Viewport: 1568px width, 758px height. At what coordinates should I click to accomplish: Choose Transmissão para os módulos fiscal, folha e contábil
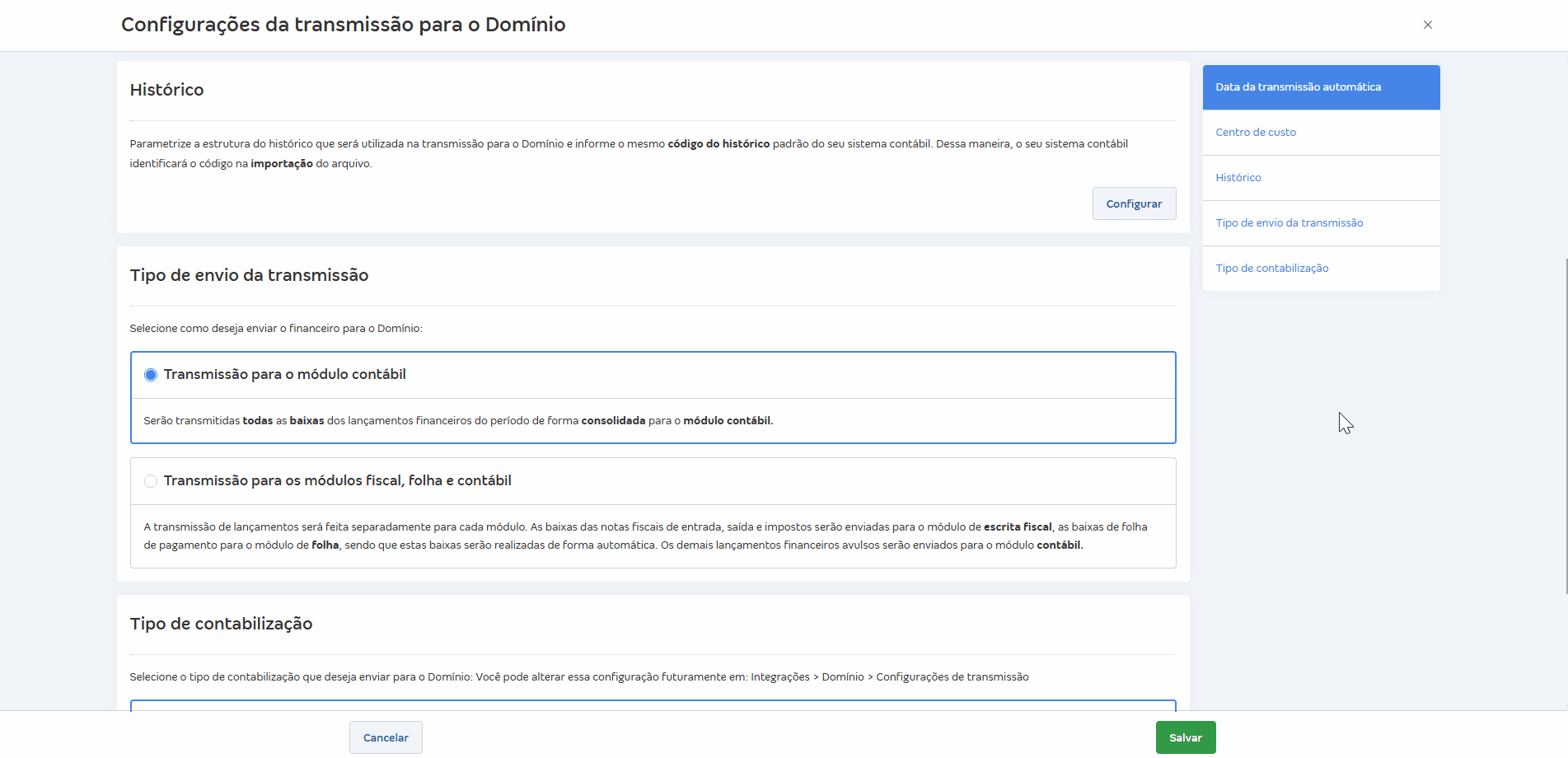point(151,480)
